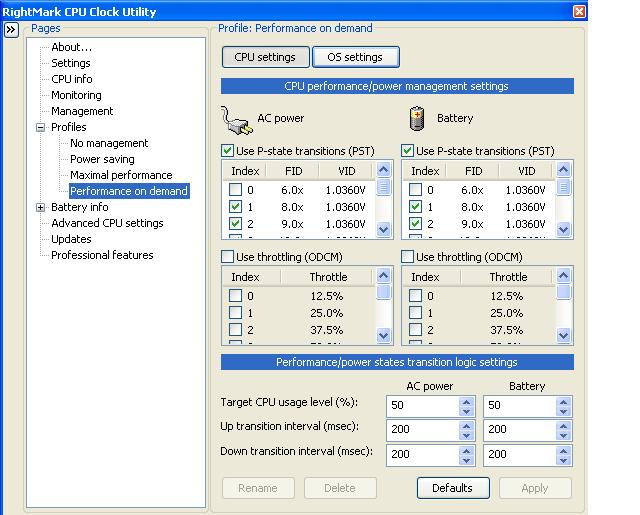Screen dimensions: 640x515
Task: Select the No management profile
Action: point(109,143)
